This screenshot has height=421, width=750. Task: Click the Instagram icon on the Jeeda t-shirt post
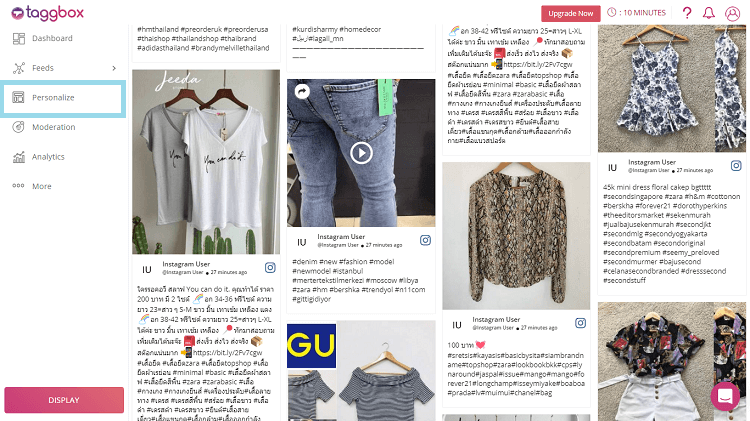[270, 267]
